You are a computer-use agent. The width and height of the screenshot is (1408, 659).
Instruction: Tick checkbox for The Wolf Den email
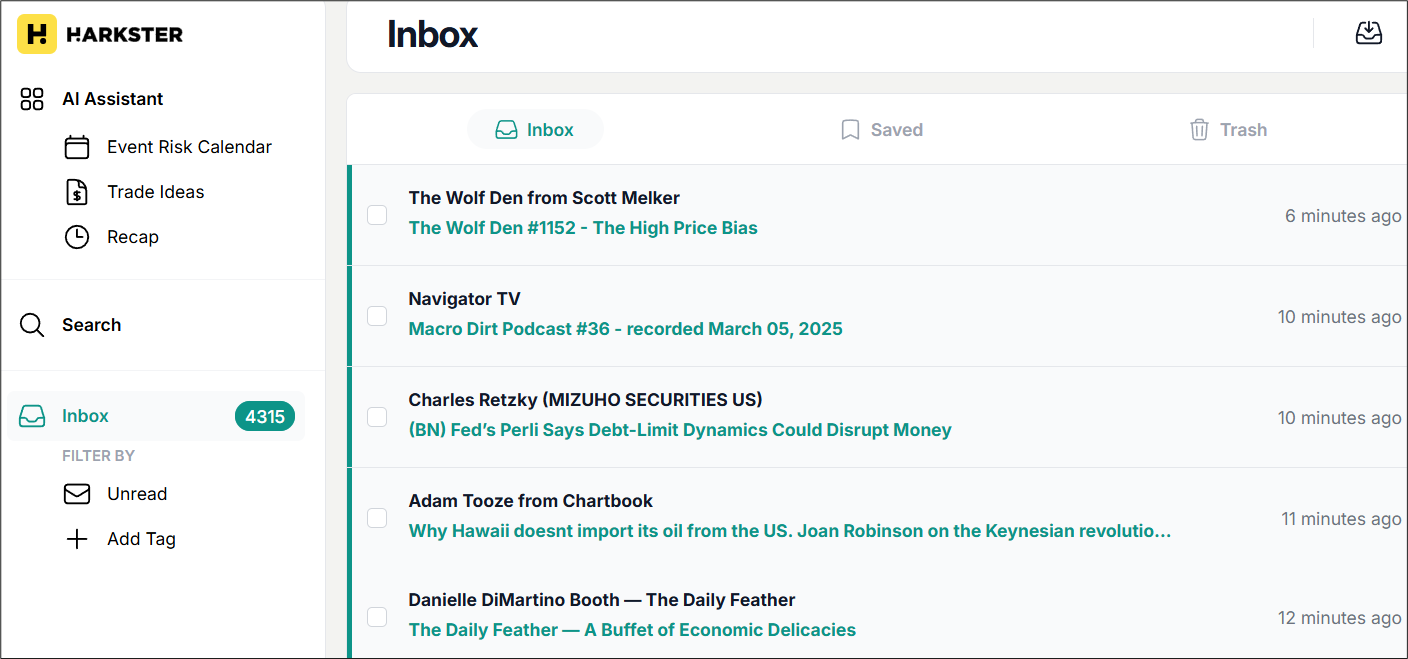[377, 215]
